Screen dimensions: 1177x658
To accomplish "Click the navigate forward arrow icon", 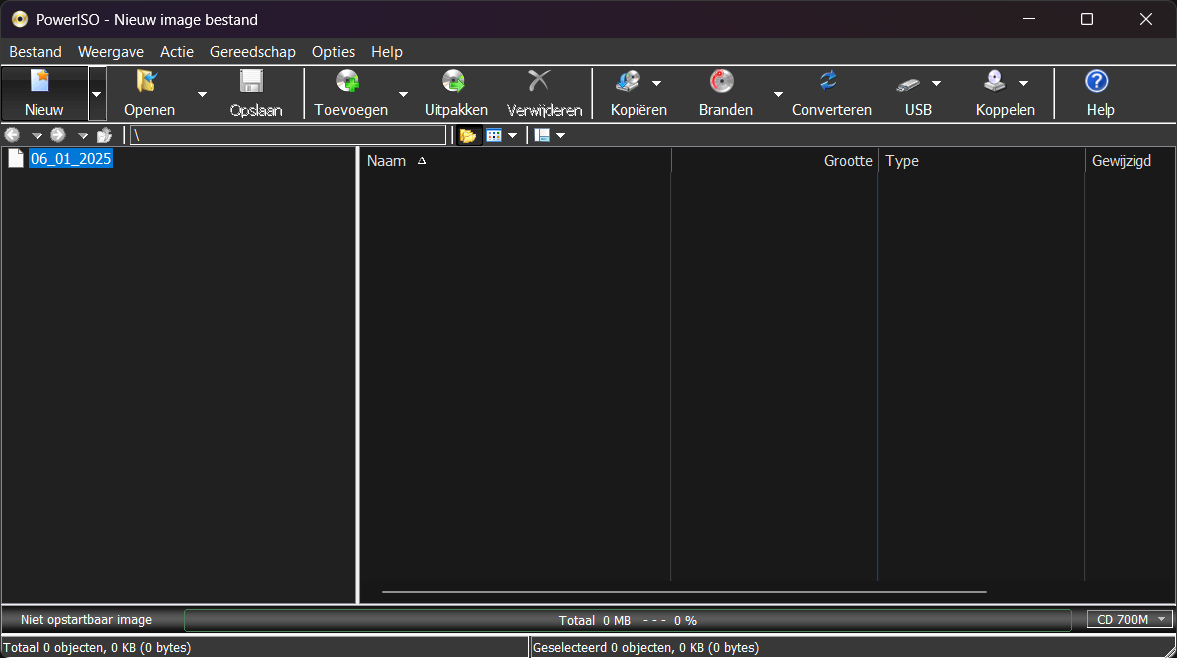I will 58,135.
